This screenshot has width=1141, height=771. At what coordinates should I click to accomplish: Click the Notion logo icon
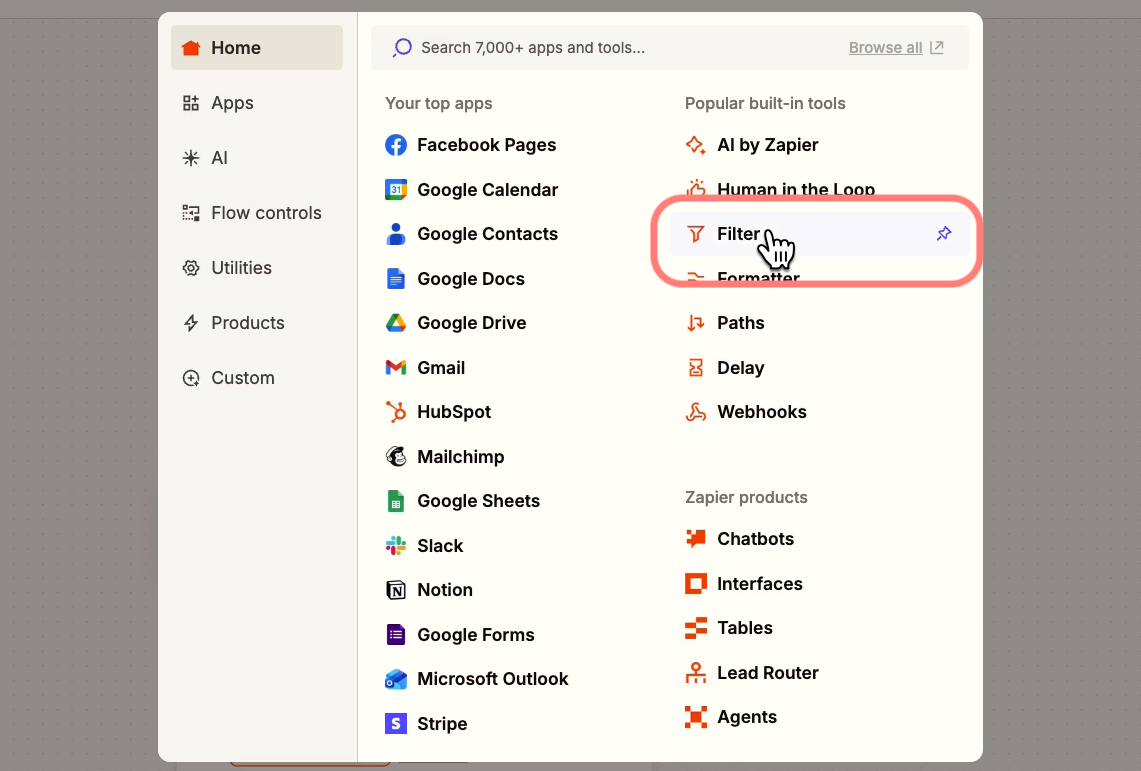coord(396,590)
